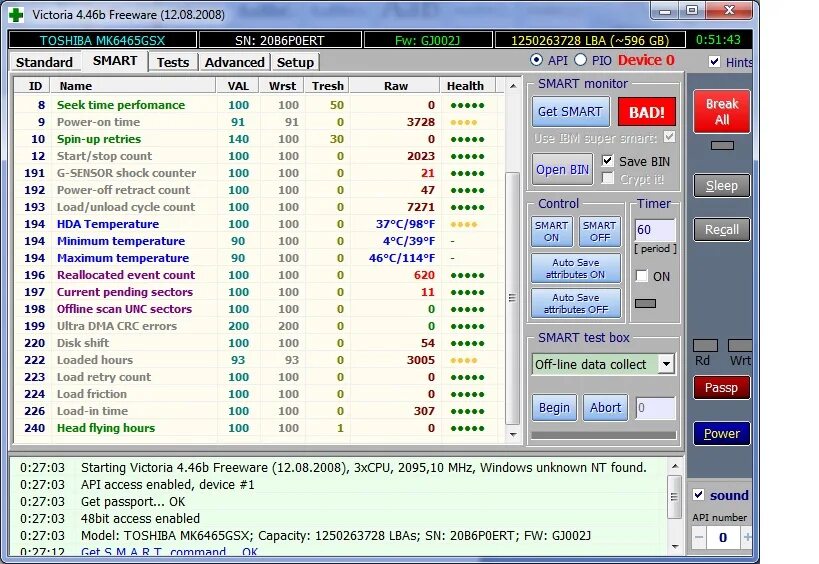Click the red BAD! status button
The image size is (819, 564).
647,112
